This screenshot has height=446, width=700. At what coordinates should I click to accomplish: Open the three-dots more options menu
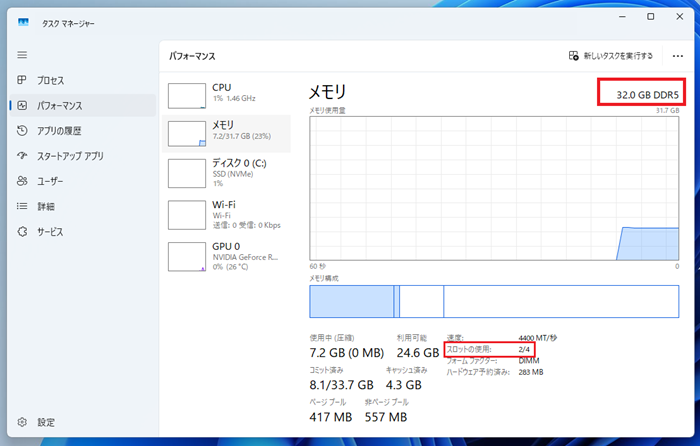(x=678, y=56)
